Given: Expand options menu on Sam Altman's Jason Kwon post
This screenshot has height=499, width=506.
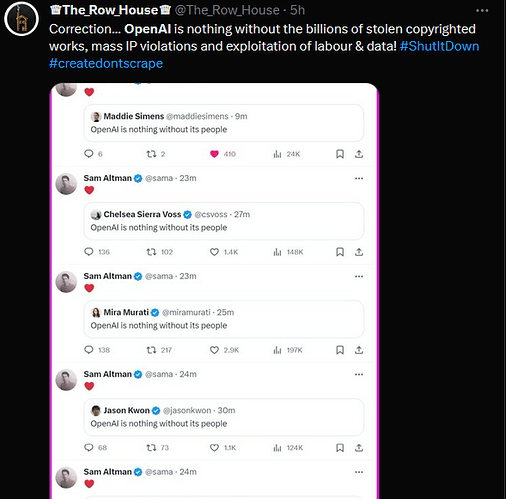Looking at the screenshot, I should coord(359,375).
